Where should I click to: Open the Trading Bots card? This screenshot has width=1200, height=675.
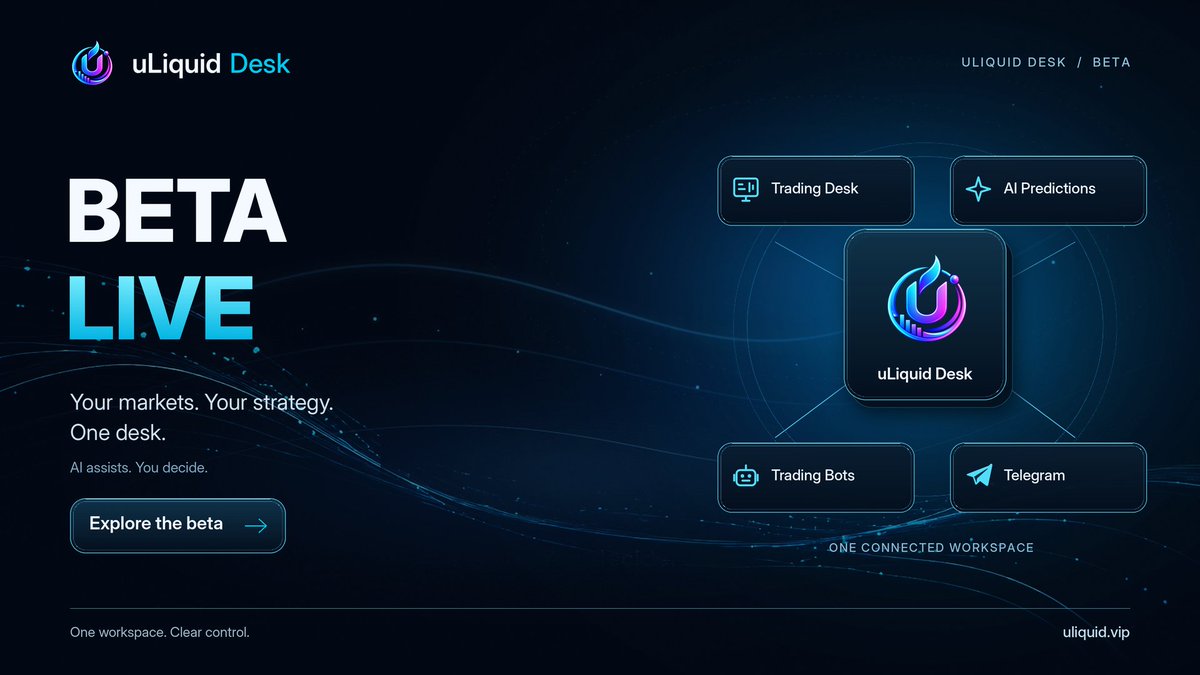(816, 477)
